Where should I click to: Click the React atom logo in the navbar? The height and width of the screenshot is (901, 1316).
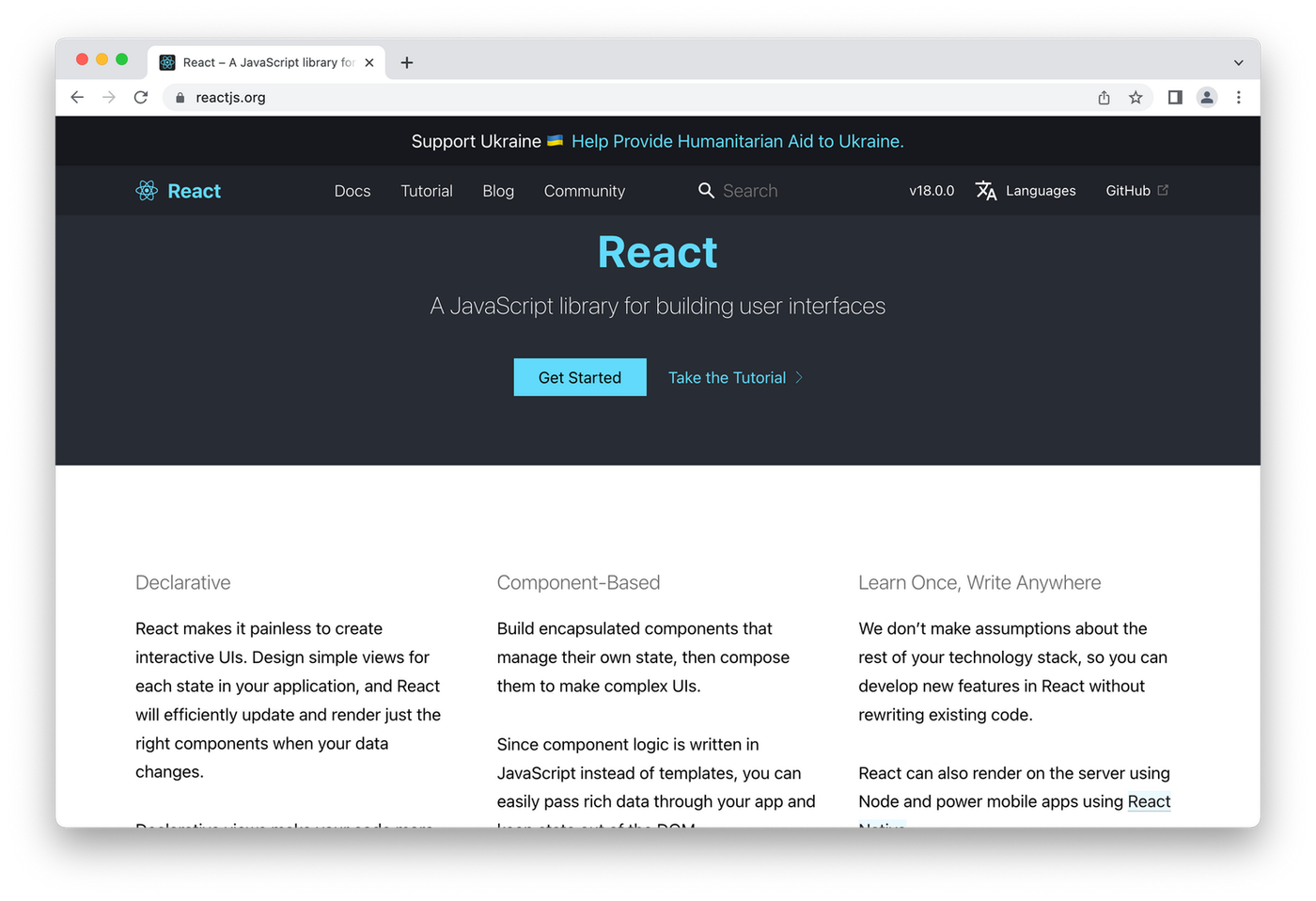pos(147,190)
